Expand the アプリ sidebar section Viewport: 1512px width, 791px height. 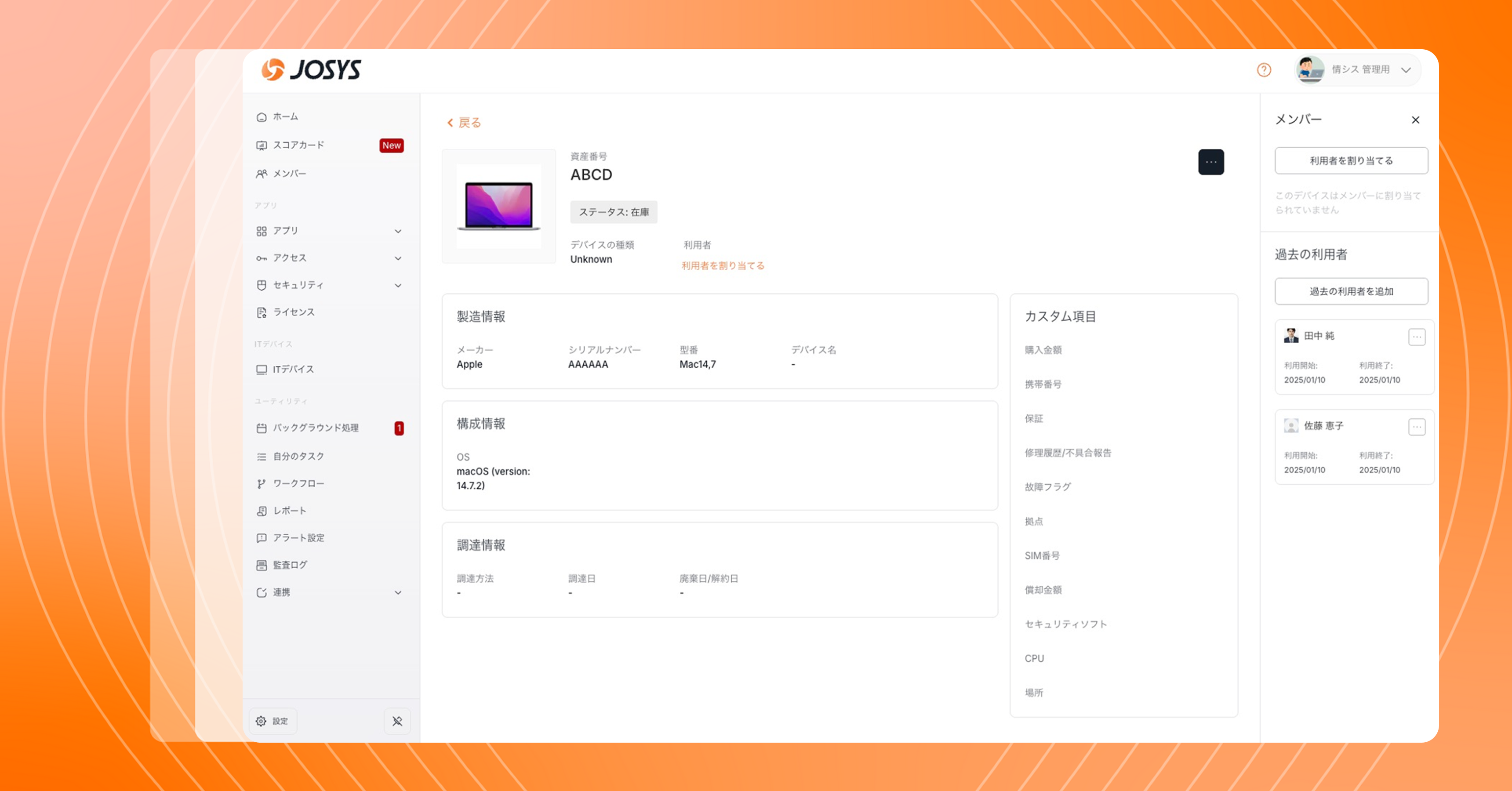398,231
